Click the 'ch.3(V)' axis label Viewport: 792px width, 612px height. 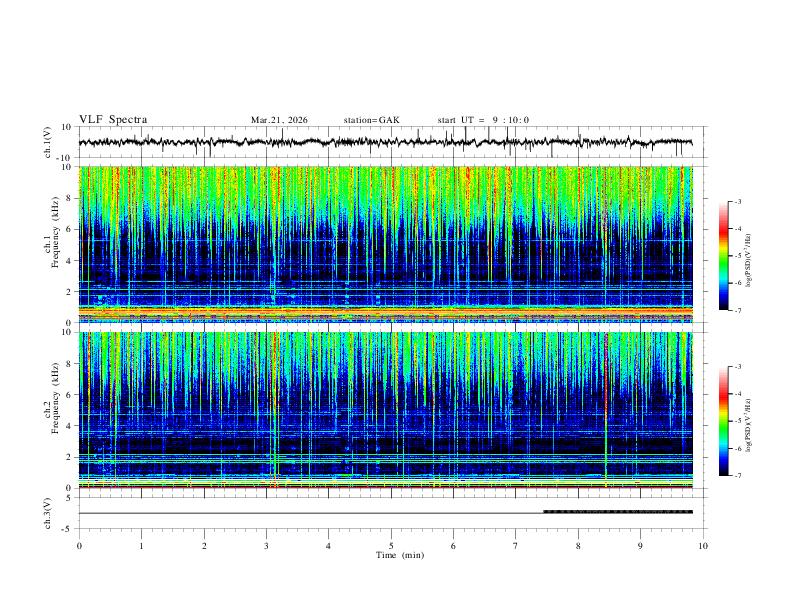click(x=48, y=513)
